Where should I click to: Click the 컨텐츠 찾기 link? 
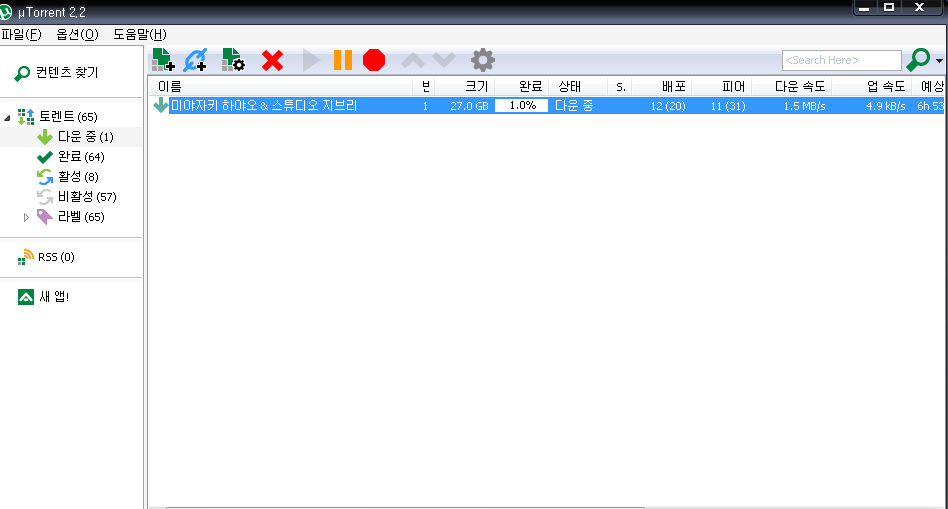56,73
